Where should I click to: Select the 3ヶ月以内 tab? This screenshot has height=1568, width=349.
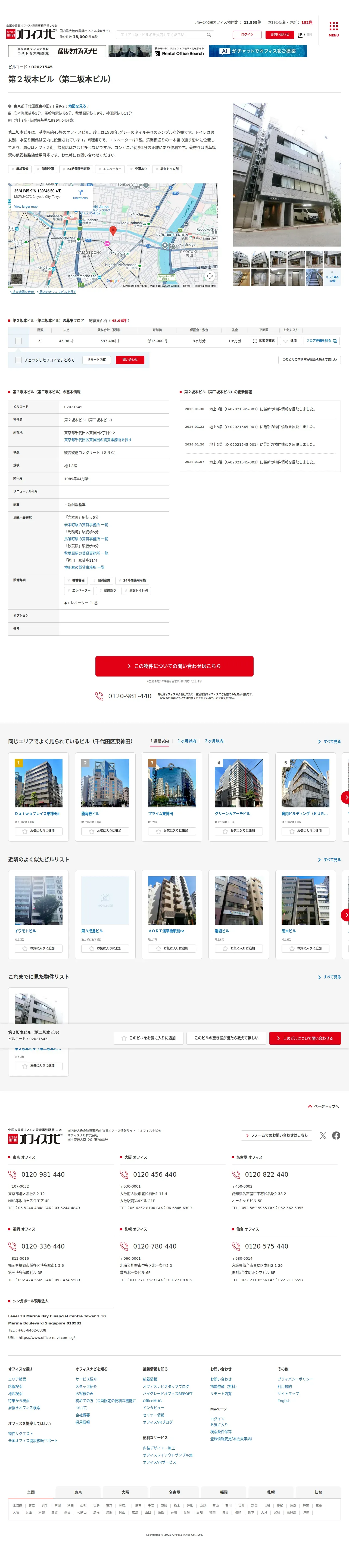pyautogui.click(x=214, y=741)
